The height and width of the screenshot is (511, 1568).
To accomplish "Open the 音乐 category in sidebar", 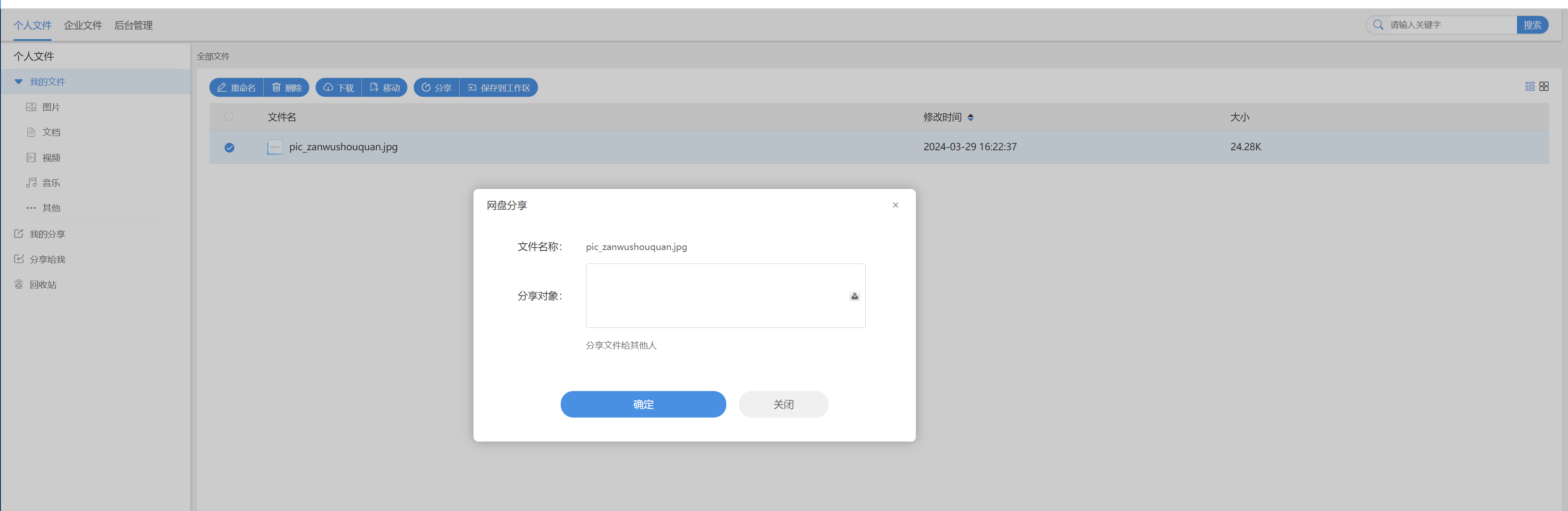I will (51, 183).
